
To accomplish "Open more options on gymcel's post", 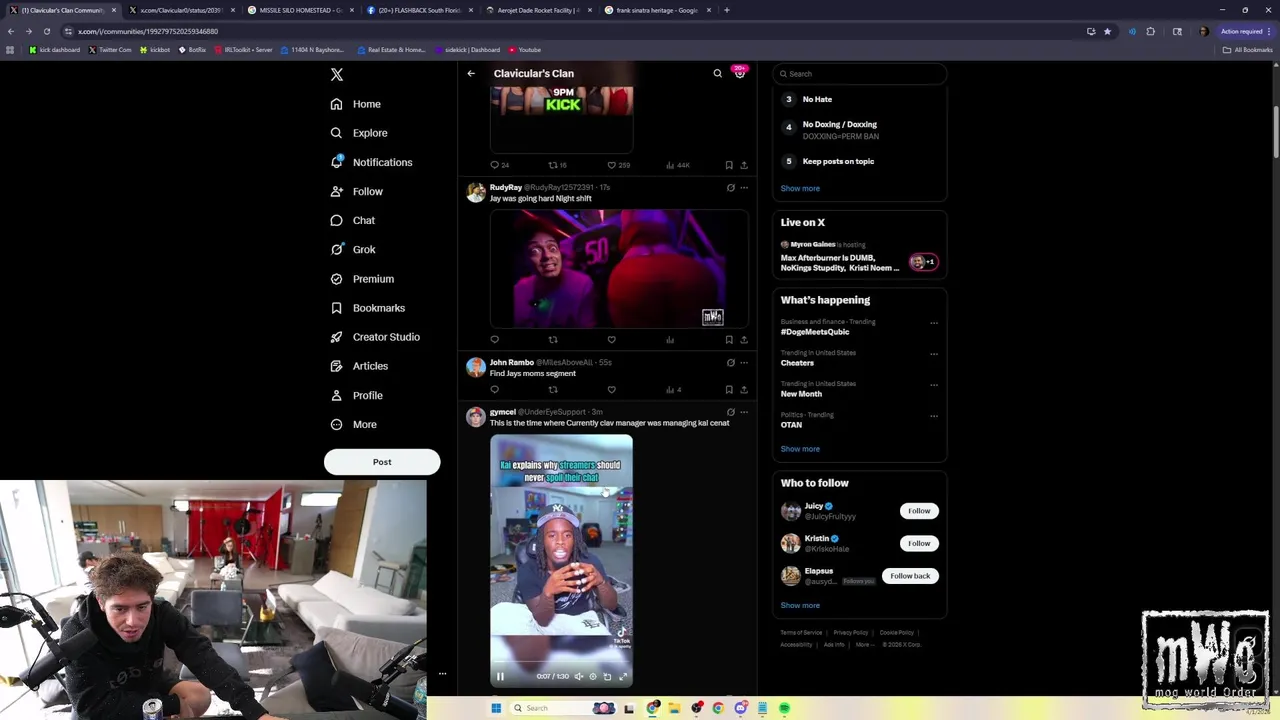I will (x=744, y=412).
